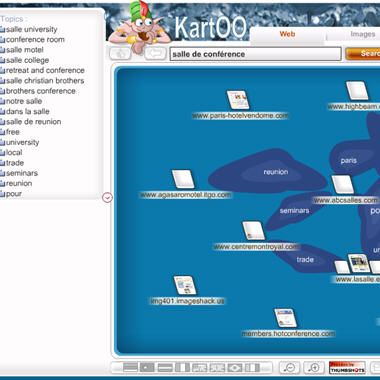
Task: Click the zoom in magnifier icon
Action: pos(314,368)
